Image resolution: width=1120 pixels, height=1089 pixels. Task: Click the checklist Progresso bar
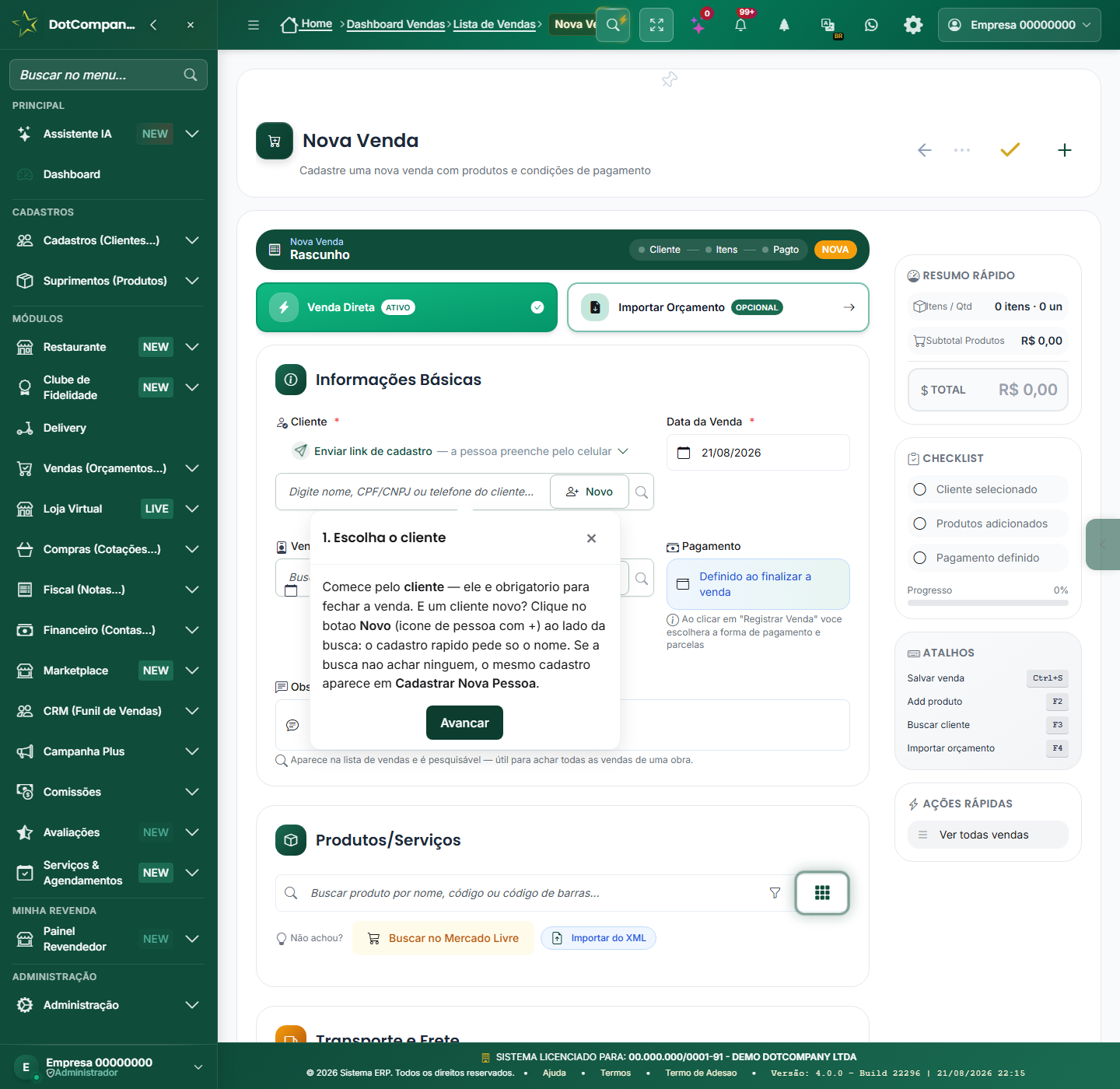(988, 603)
